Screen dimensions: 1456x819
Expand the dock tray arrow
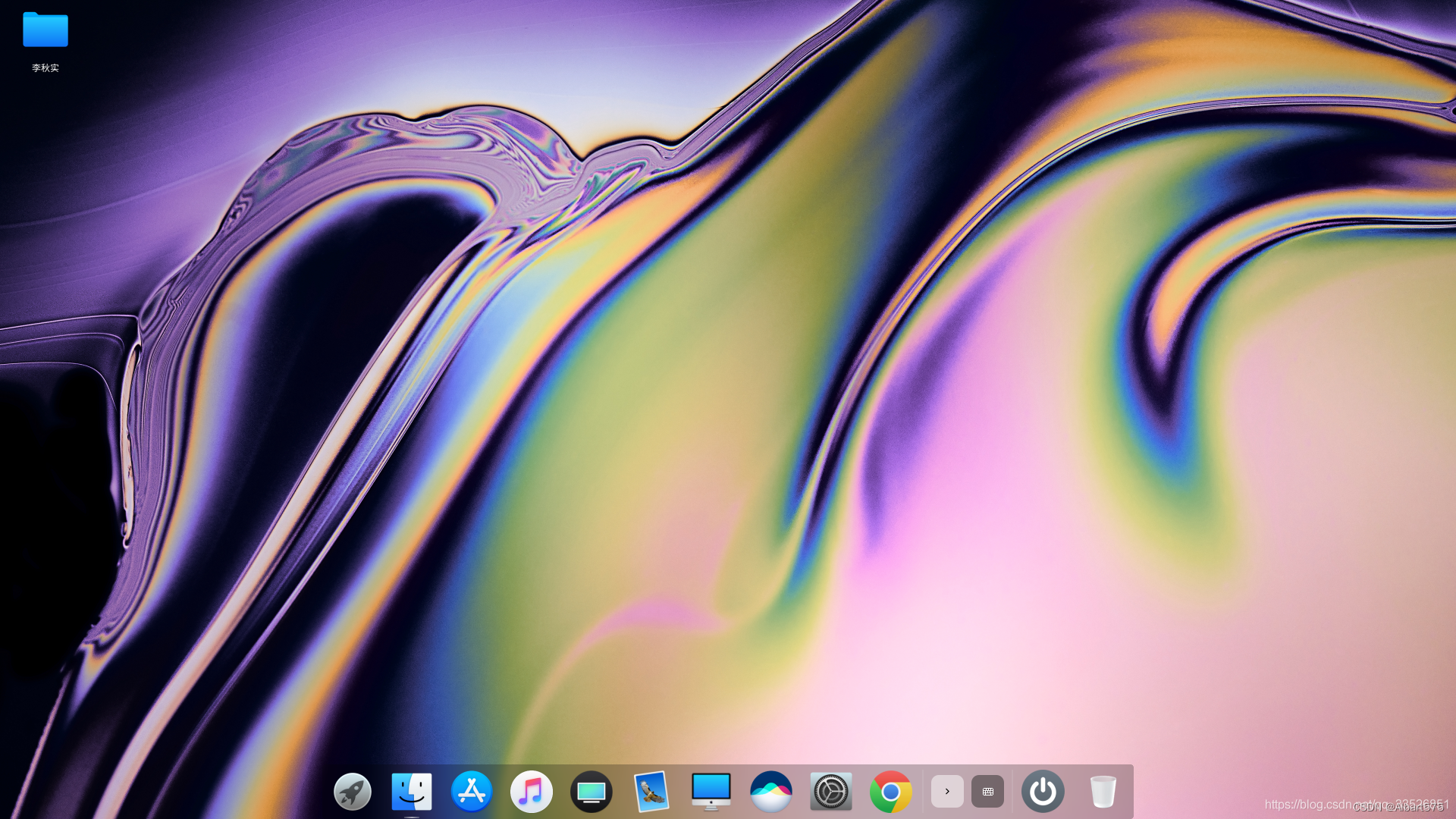(947, 792)
